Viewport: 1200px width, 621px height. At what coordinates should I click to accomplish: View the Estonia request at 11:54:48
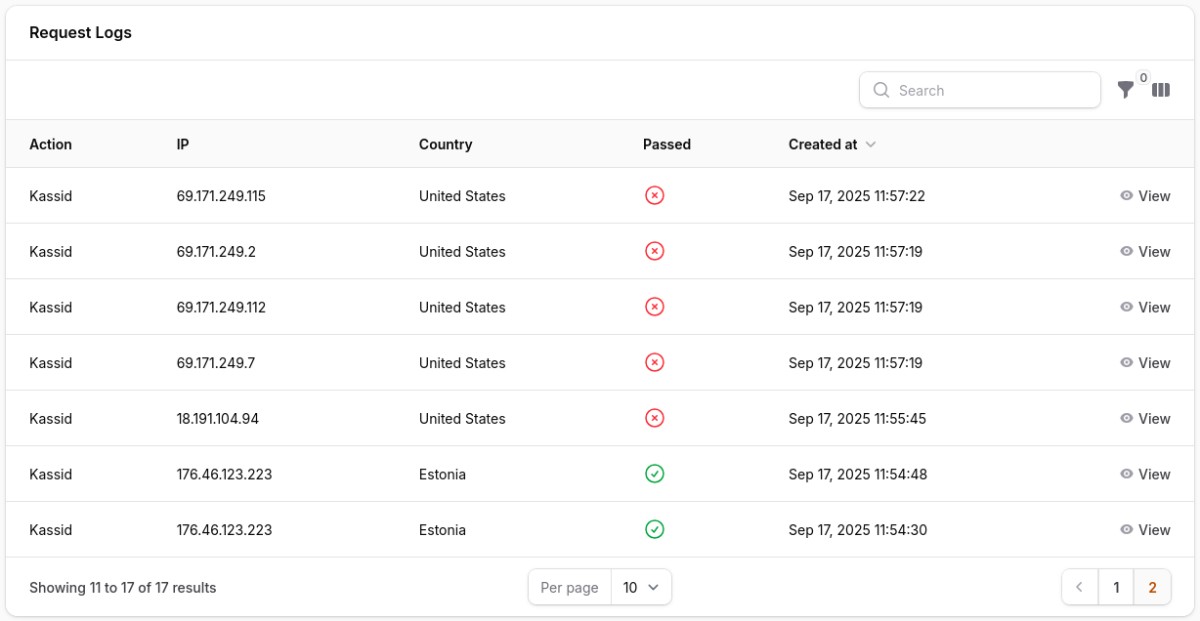click(x=1145, y=474)
